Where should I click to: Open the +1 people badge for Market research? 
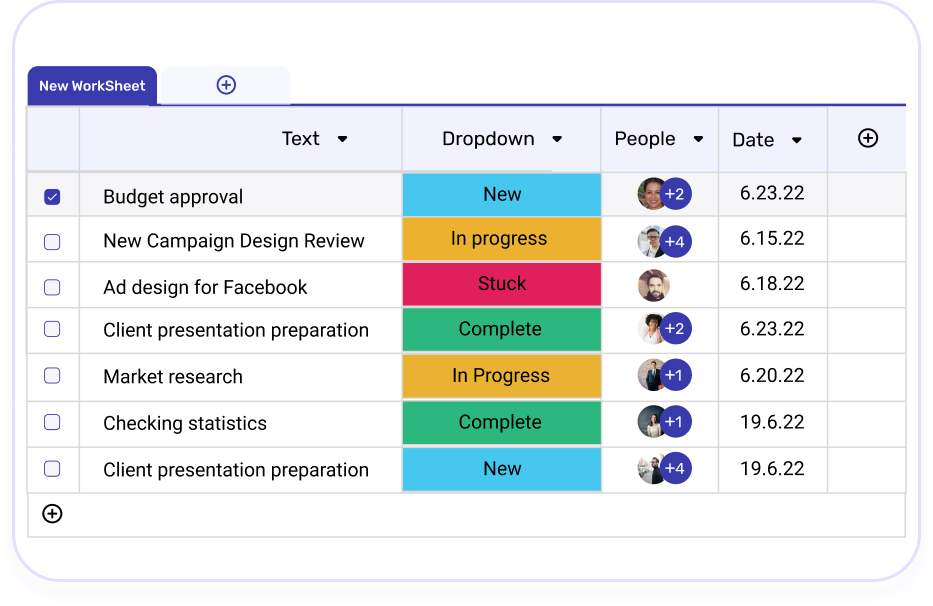[x=676, y=375]
